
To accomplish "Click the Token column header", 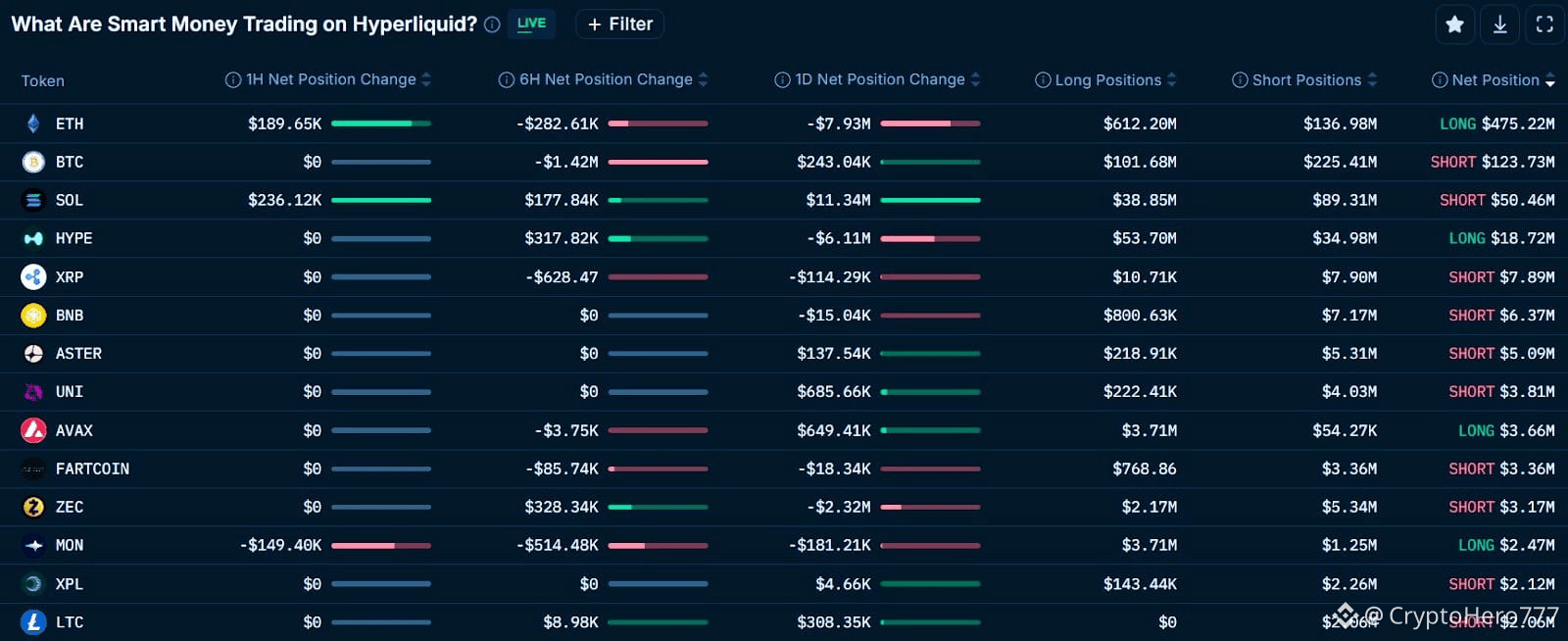I will 43,81.
